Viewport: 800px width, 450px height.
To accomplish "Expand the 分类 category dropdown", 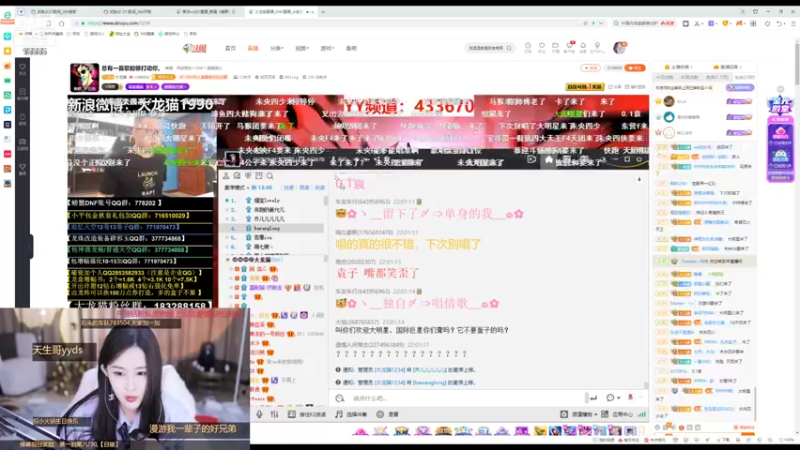I will click(277, 48).
